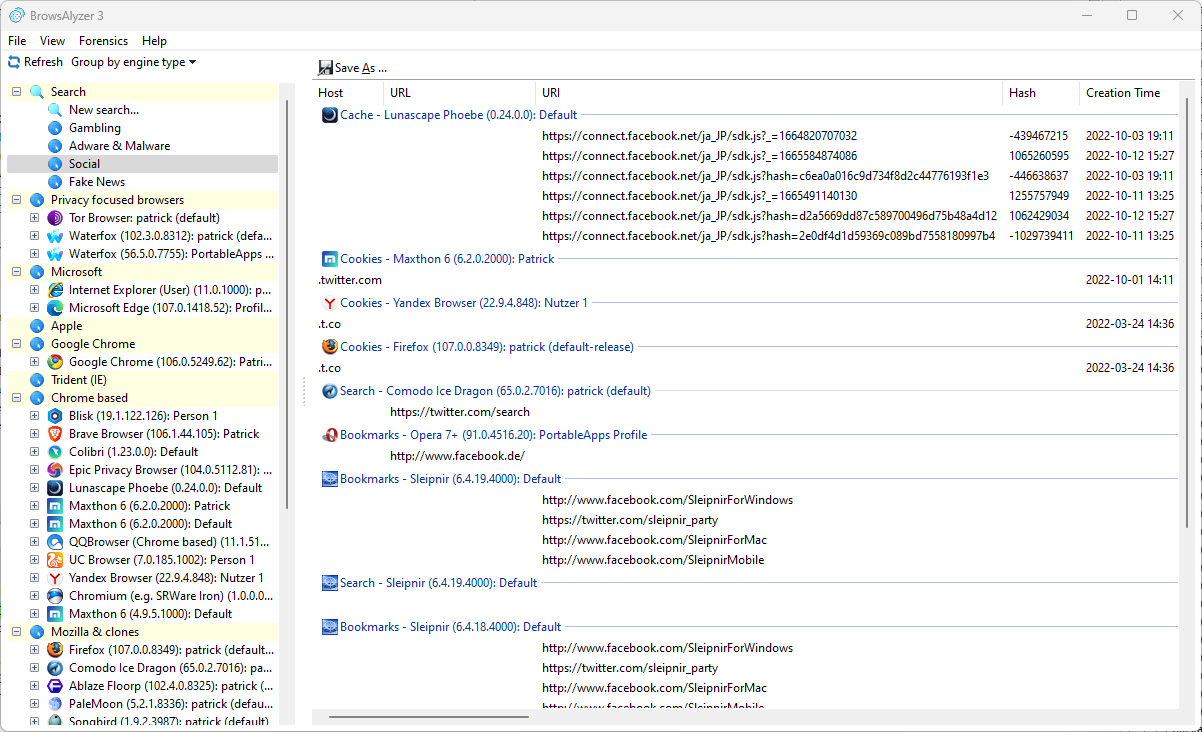Select the Adware & Malware search item

coord(119,146)
